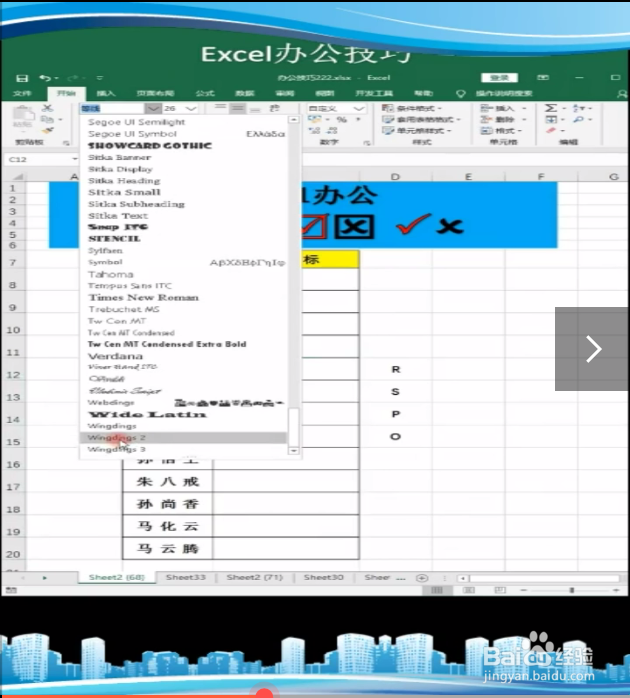
Task: Click the zoom slider handle in the status bar
Action: click(572, 590)
